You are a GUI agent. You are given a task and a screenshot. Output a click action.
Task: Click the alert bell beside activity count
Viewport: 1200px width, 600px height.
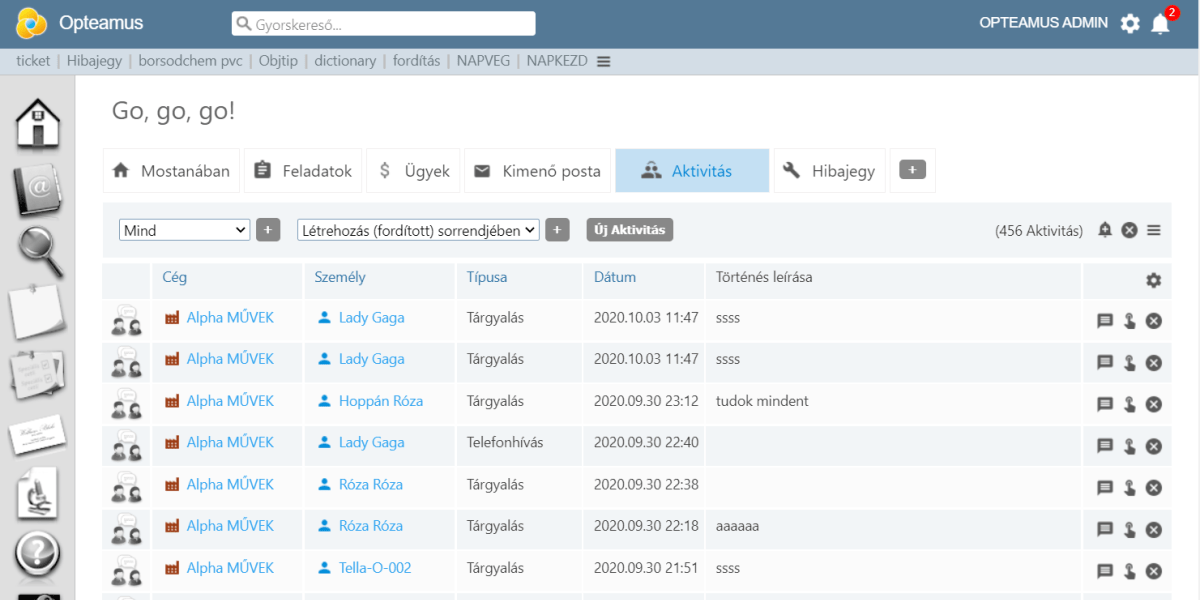coord(1105,230)
